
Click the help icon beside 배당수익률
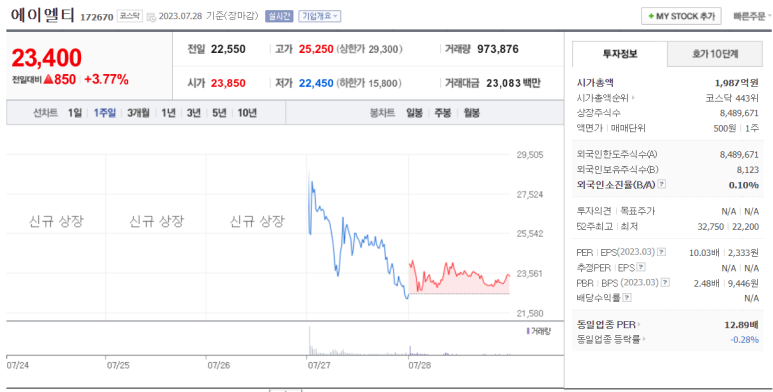pos(627,298)
